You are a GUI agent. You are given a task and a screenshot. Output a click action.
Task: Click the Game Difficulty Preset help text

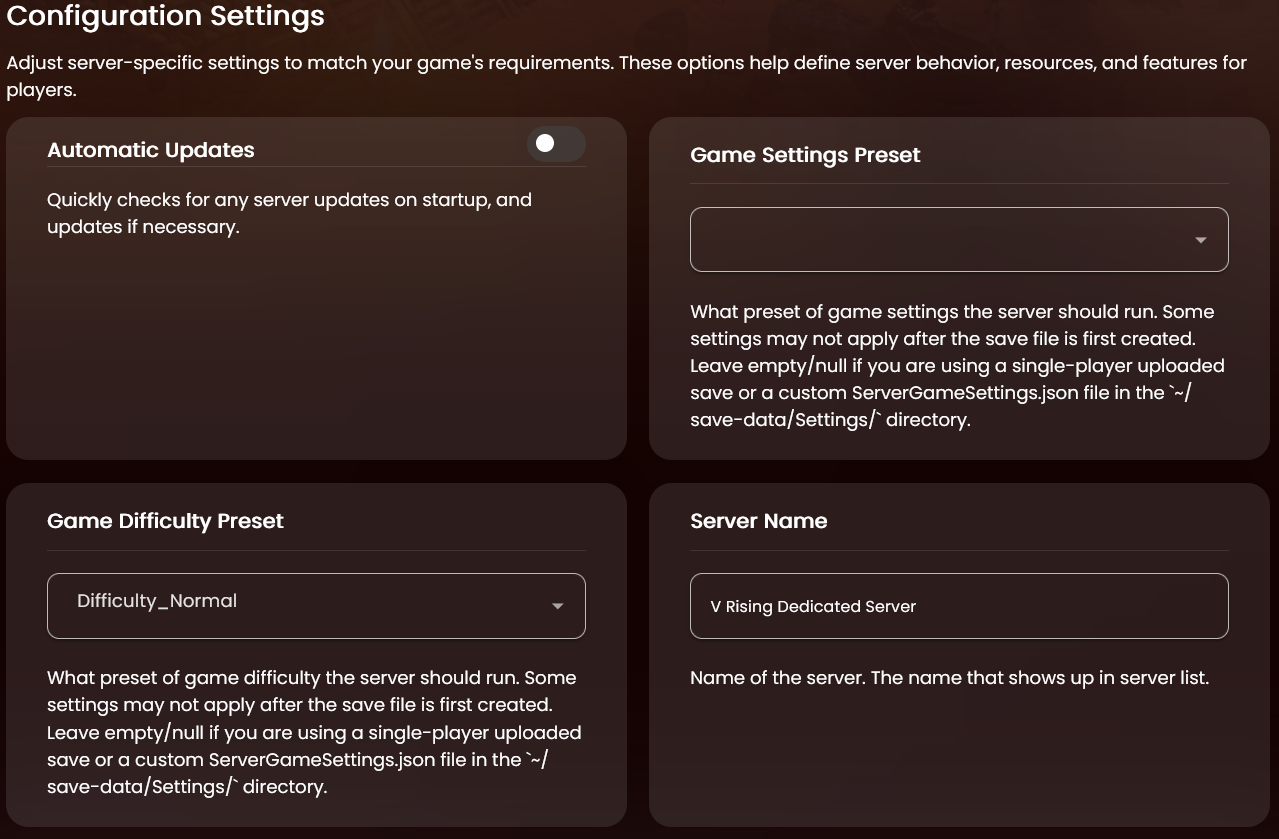[x=314, y=732]
